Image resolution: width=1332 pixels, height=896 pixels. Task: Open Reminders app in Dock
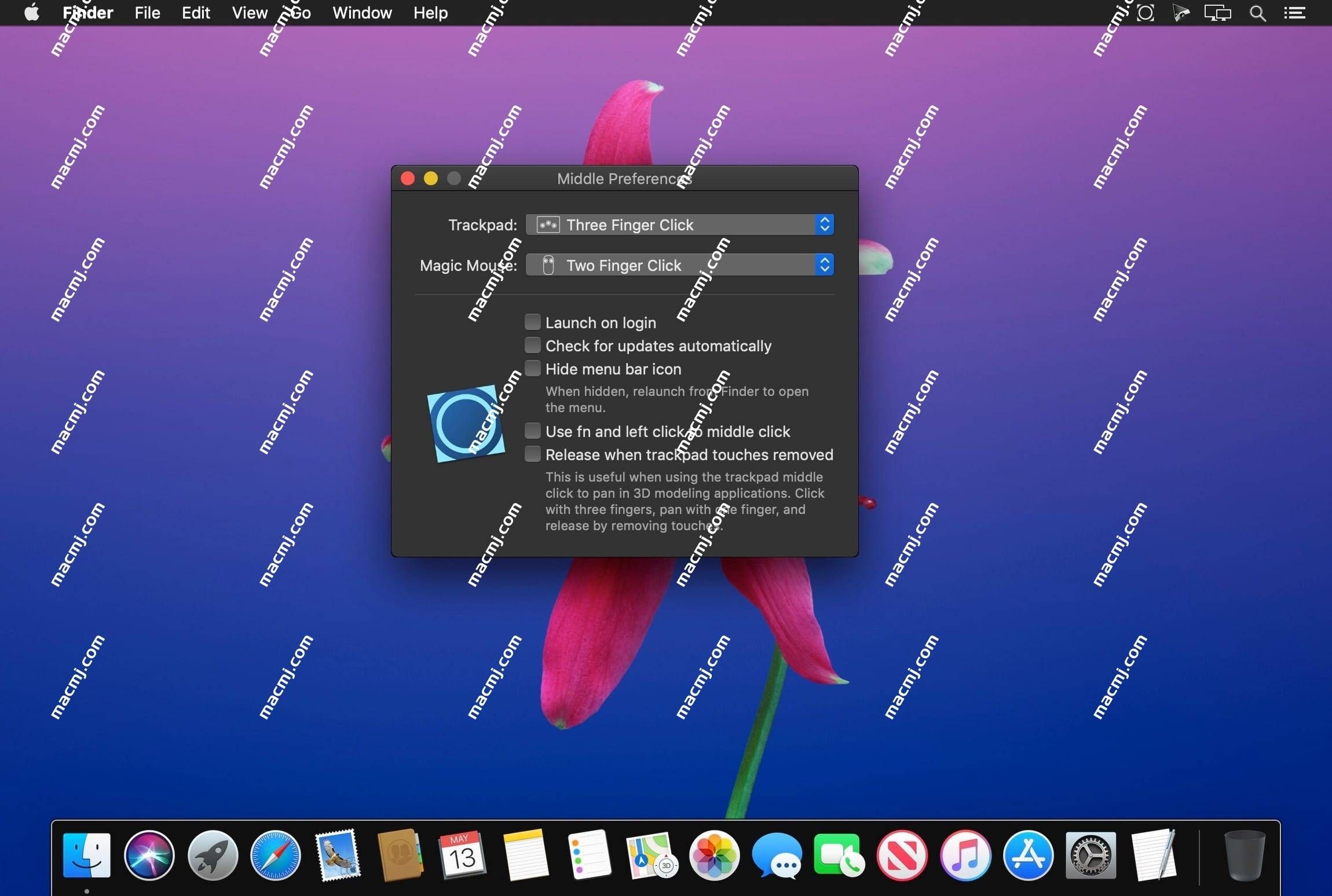click(x=589, y=855)
